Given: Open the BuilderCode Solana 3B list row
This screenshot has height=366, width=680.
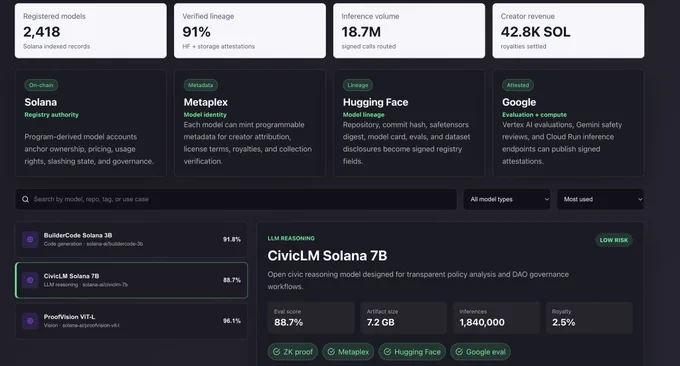Looking at the screenshot, I should pyautogui.click(x=131, y=239).
